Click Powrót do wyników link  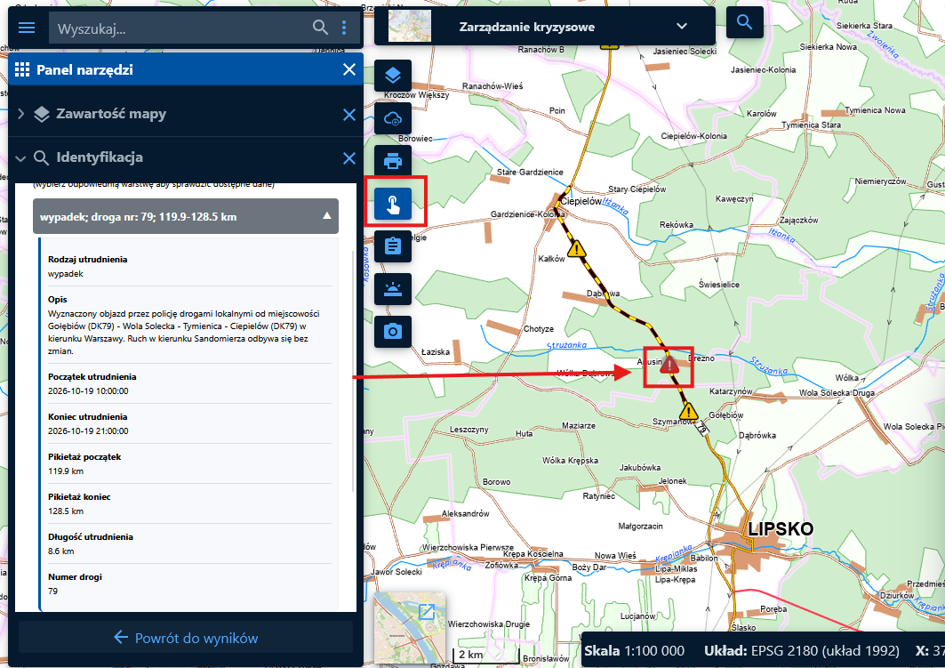[x=186, y=638]
